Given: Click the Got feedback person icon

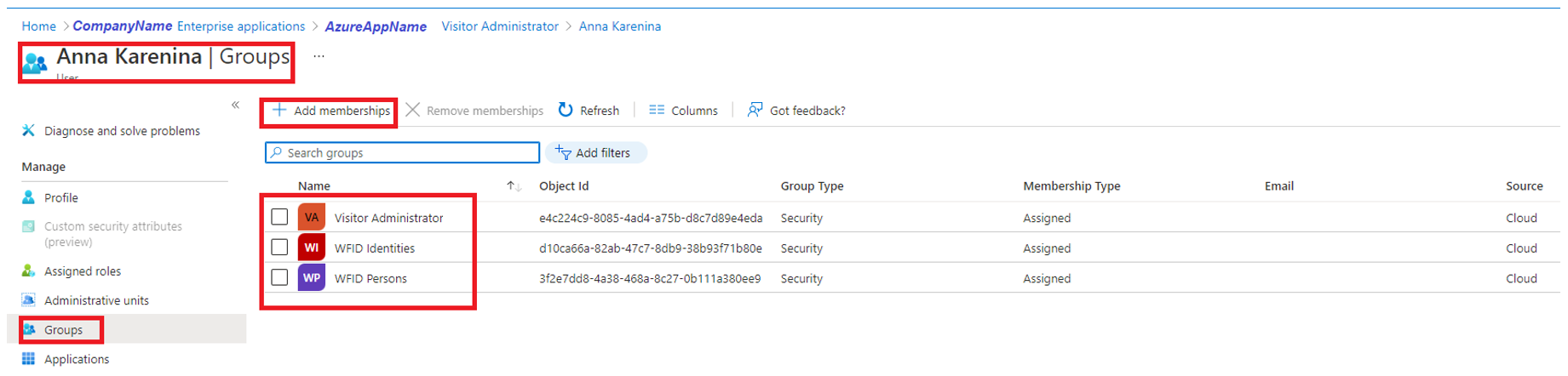Looking at the screenshot, I should (x=755, y=111).
